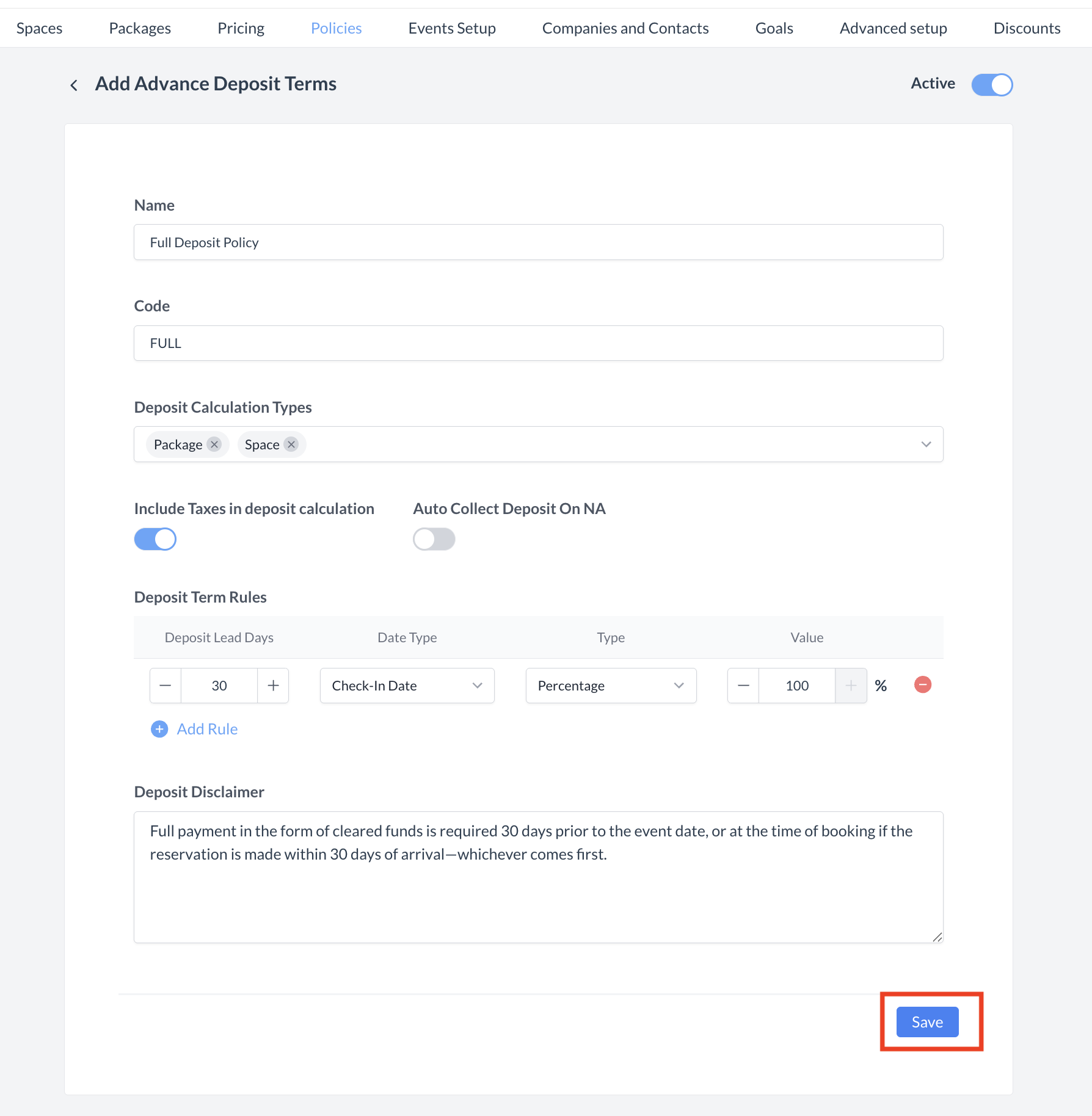The height and width of the screenshot is (1116, 1092).
Task: Remove the Package tag from calculation types
Action: pos(214,444)
